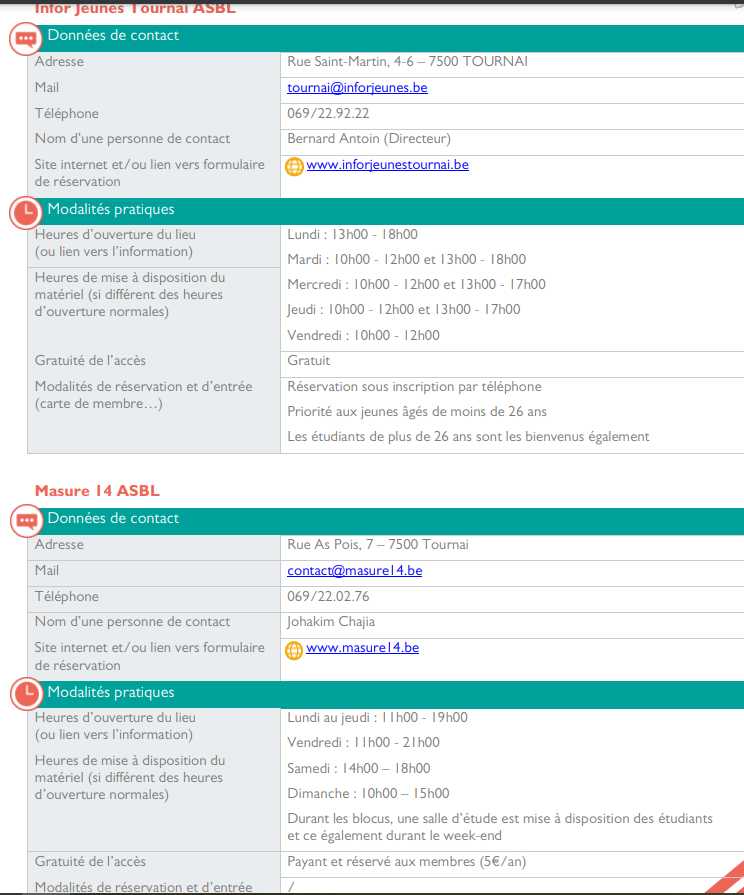
Task: Select the address Rue Saint-Martin, 4-6 – 7500 TOURNAI
Action: 407,61
